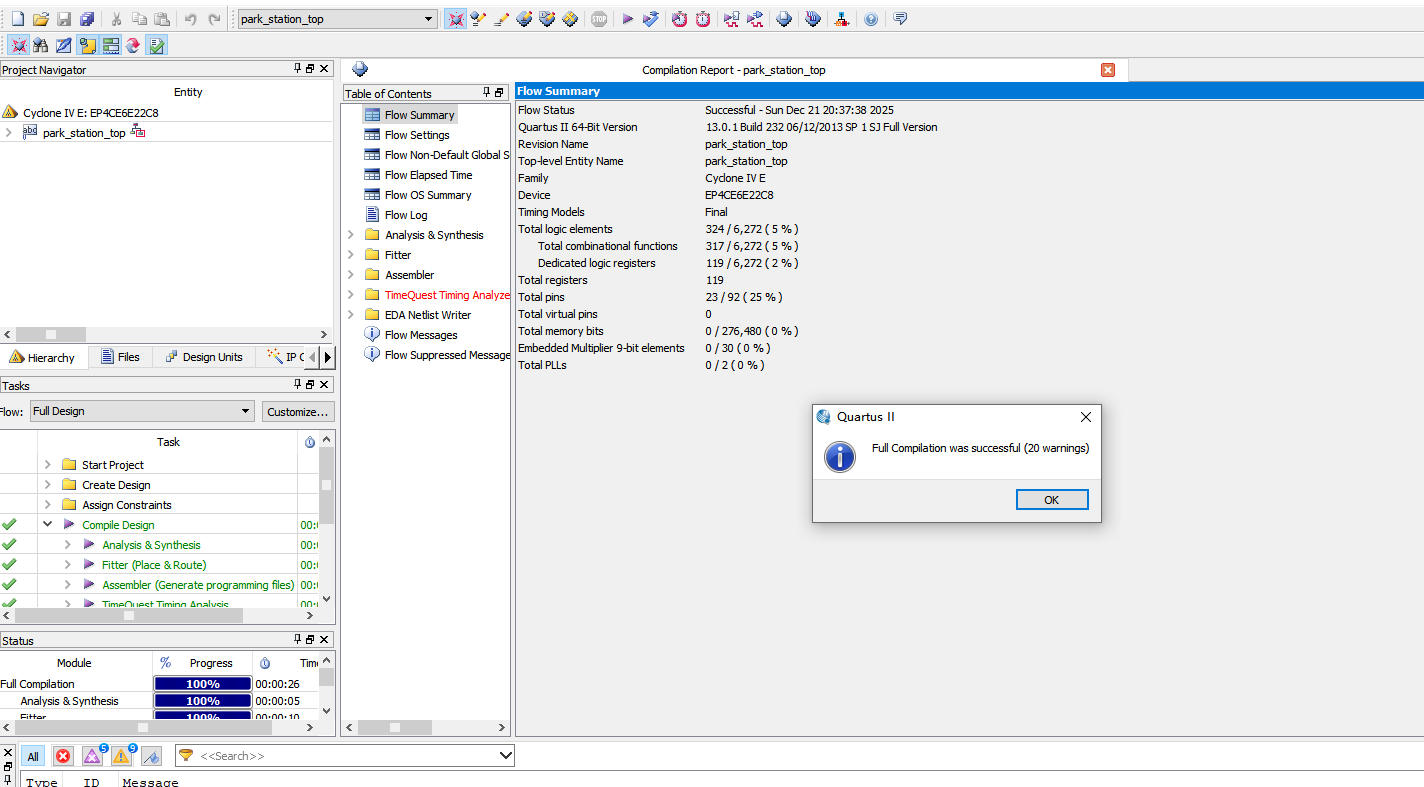The image size is (1424, 787).
Task: Click the yellow warning filter icon
Action: [123, 756]
